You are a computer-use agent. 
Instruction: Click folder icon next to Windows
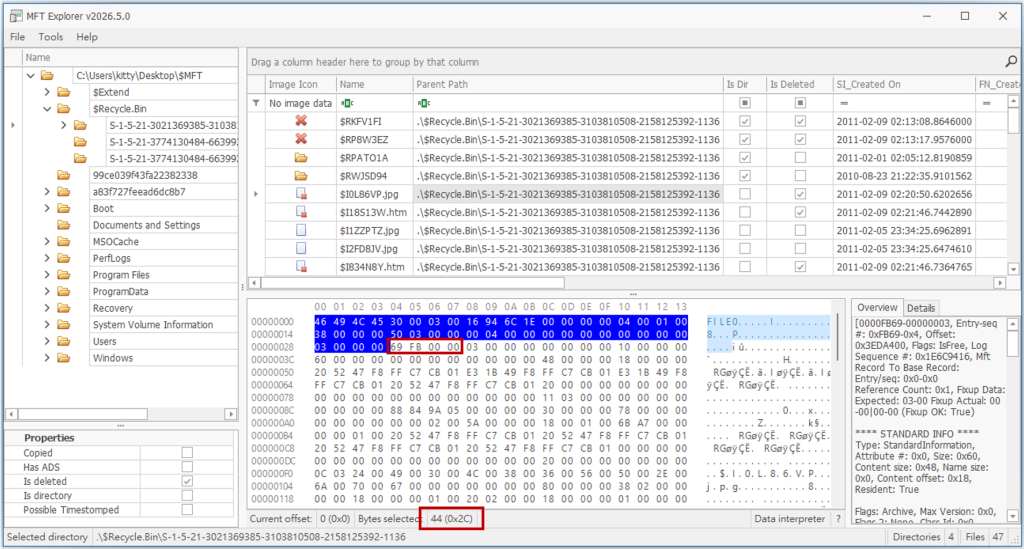(63, 358)
